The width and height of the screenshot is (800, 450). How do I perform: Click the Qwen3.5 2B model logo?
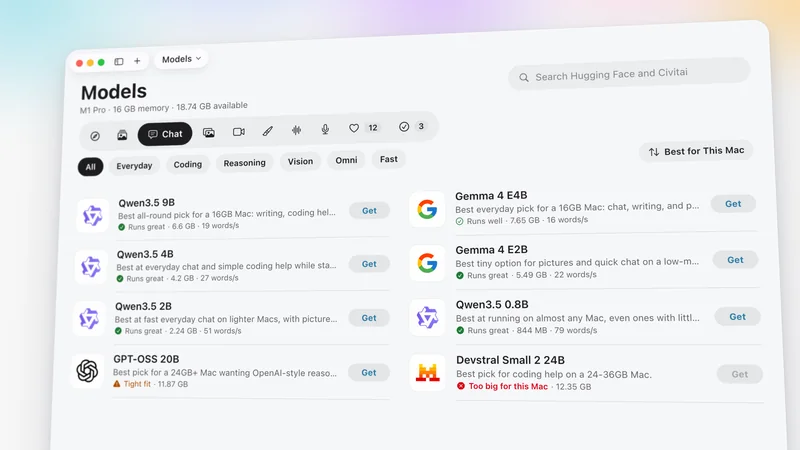click(x=89, y=318)
